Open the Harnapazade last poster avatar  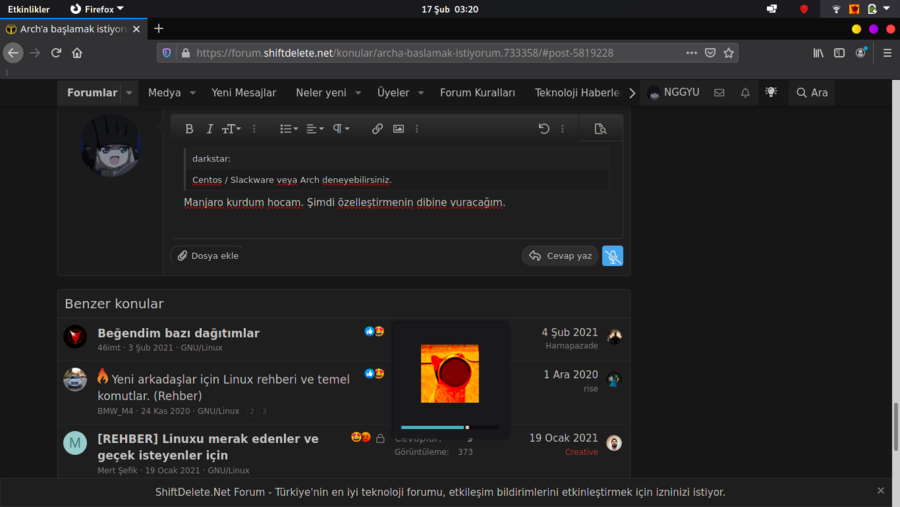614,336
